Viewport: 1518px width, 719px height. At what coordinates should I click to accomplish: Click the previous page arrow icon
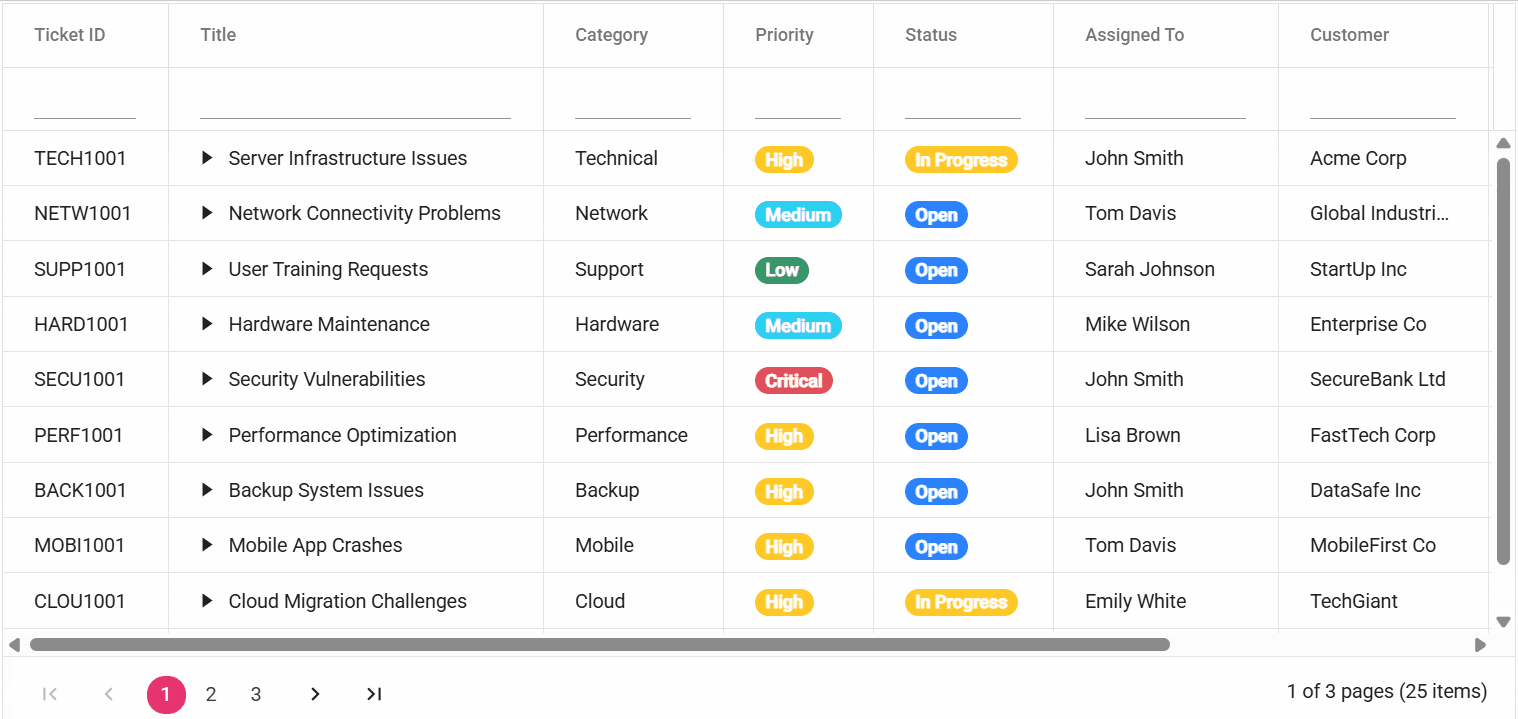(108, 693)
